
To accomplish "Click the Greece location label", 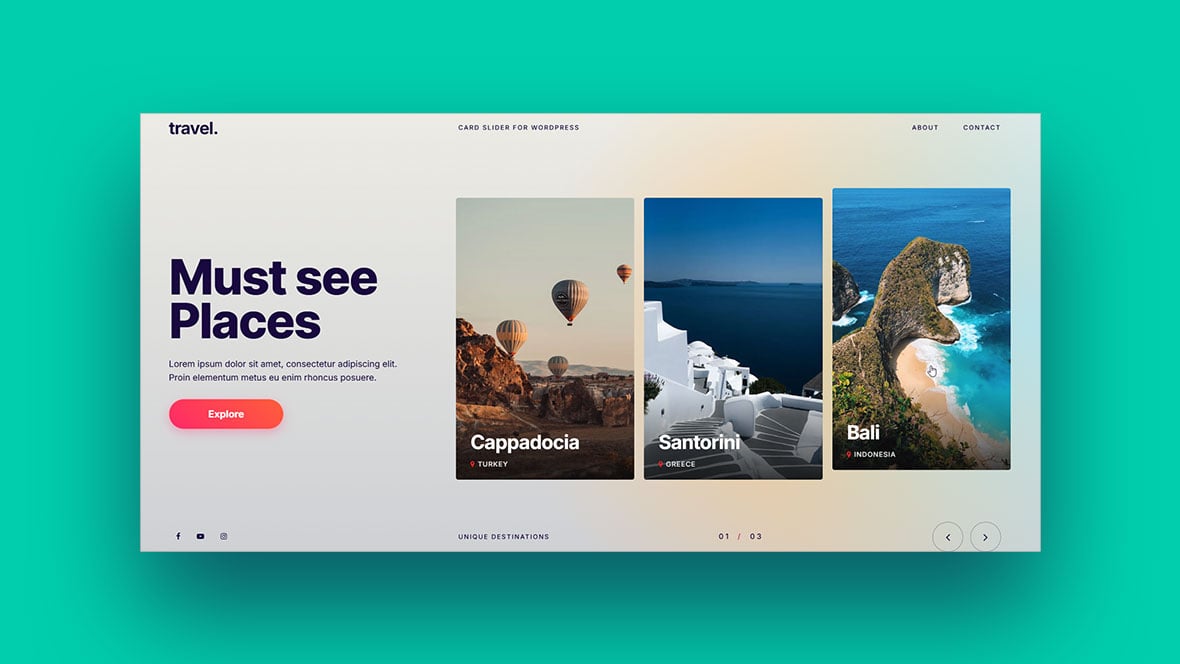I will tap(677, 464).
